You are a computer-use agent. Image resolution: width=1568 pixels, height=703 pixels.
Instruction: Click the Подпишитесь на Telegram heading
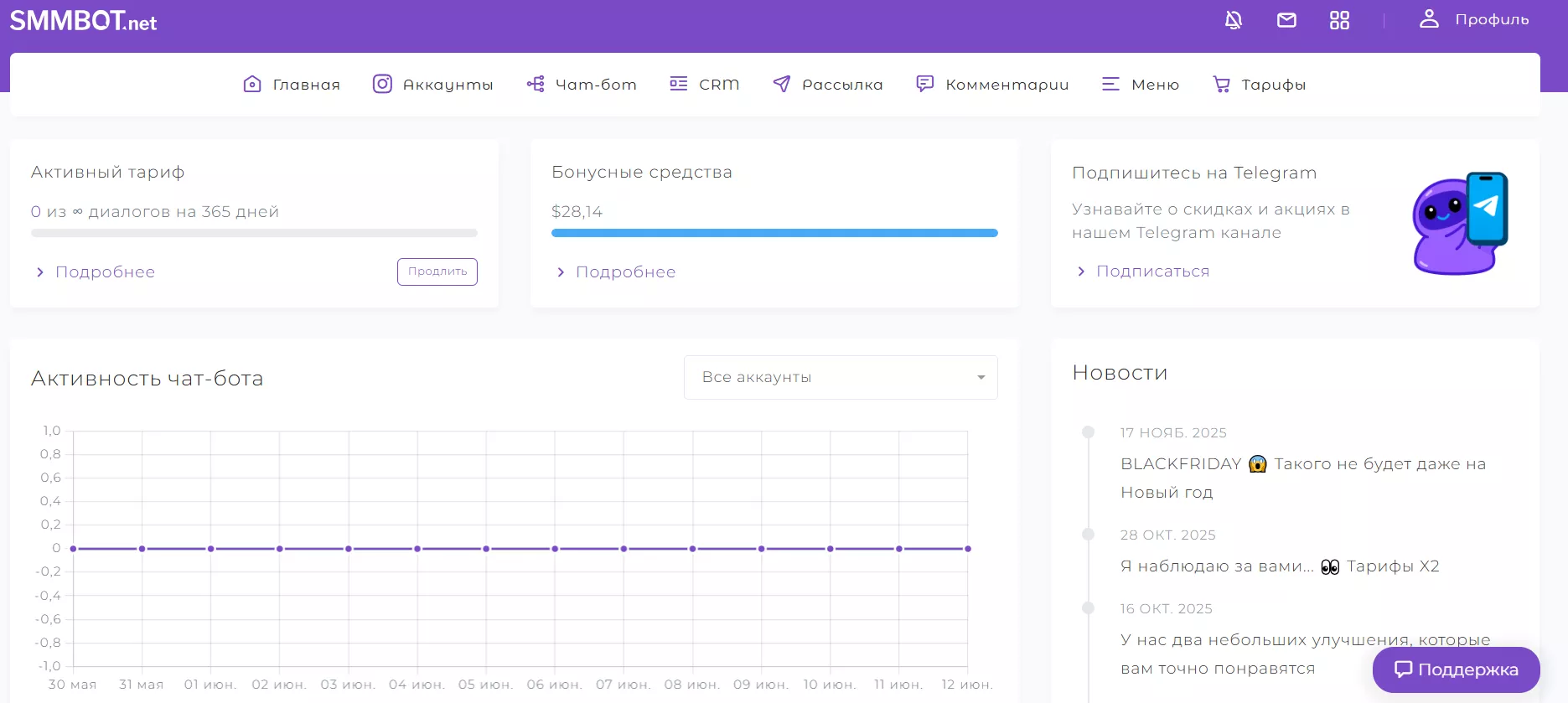(x=1194, y=173)
